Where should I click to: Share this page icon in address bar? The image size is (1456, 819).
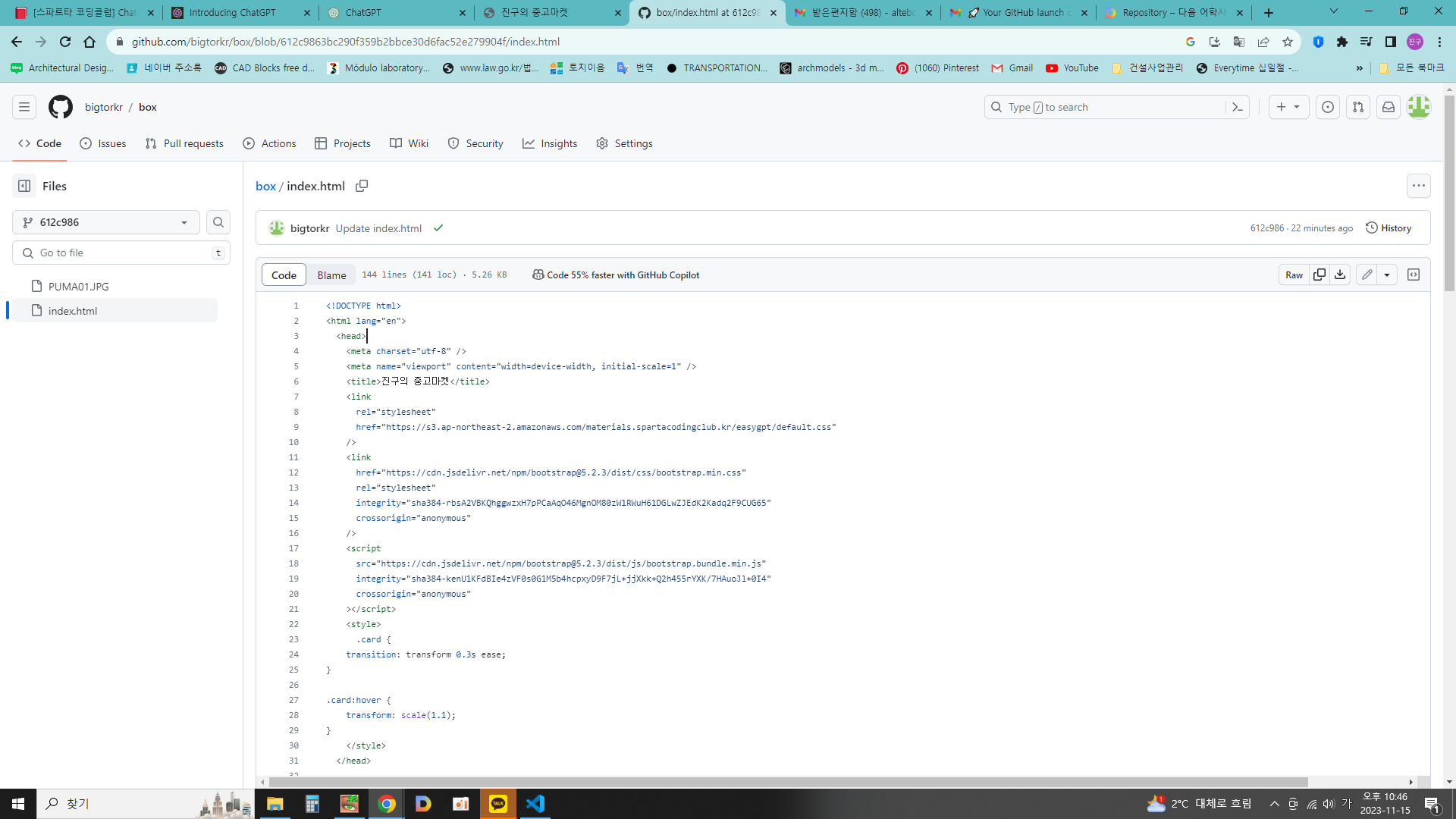pyautogui.click(x=1263, y=42)
